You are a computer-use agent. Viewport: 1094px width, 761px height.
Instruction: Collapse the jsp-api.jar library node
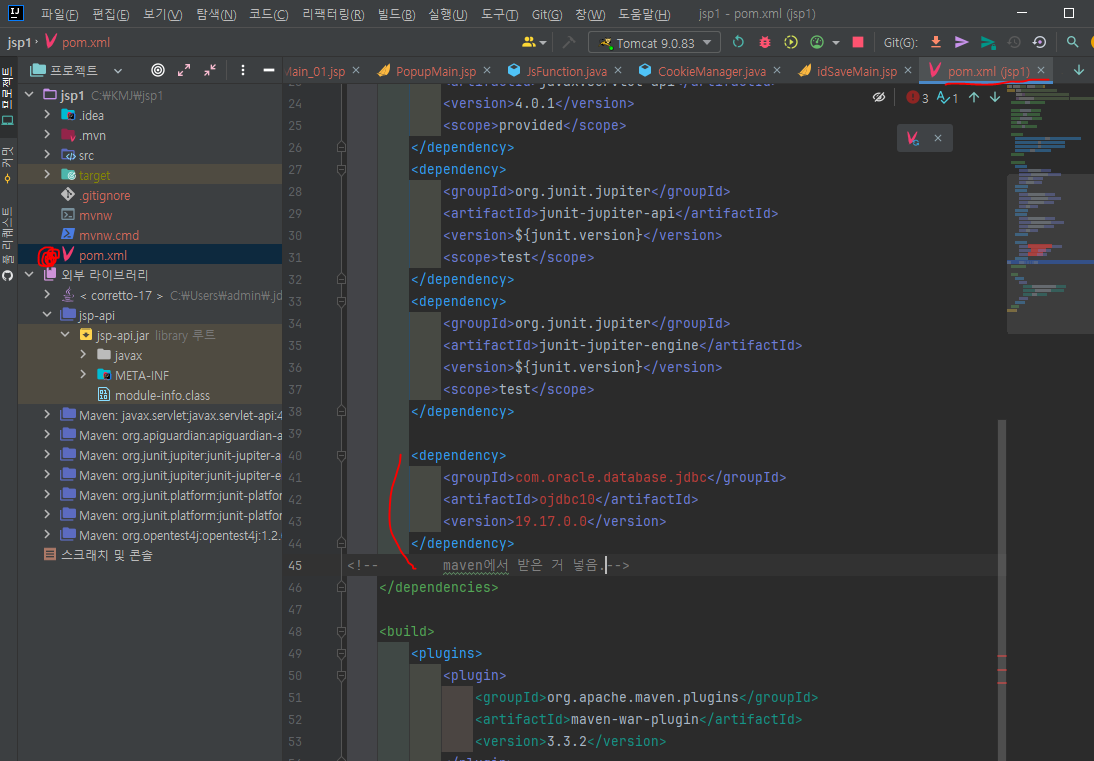point(66,335)
